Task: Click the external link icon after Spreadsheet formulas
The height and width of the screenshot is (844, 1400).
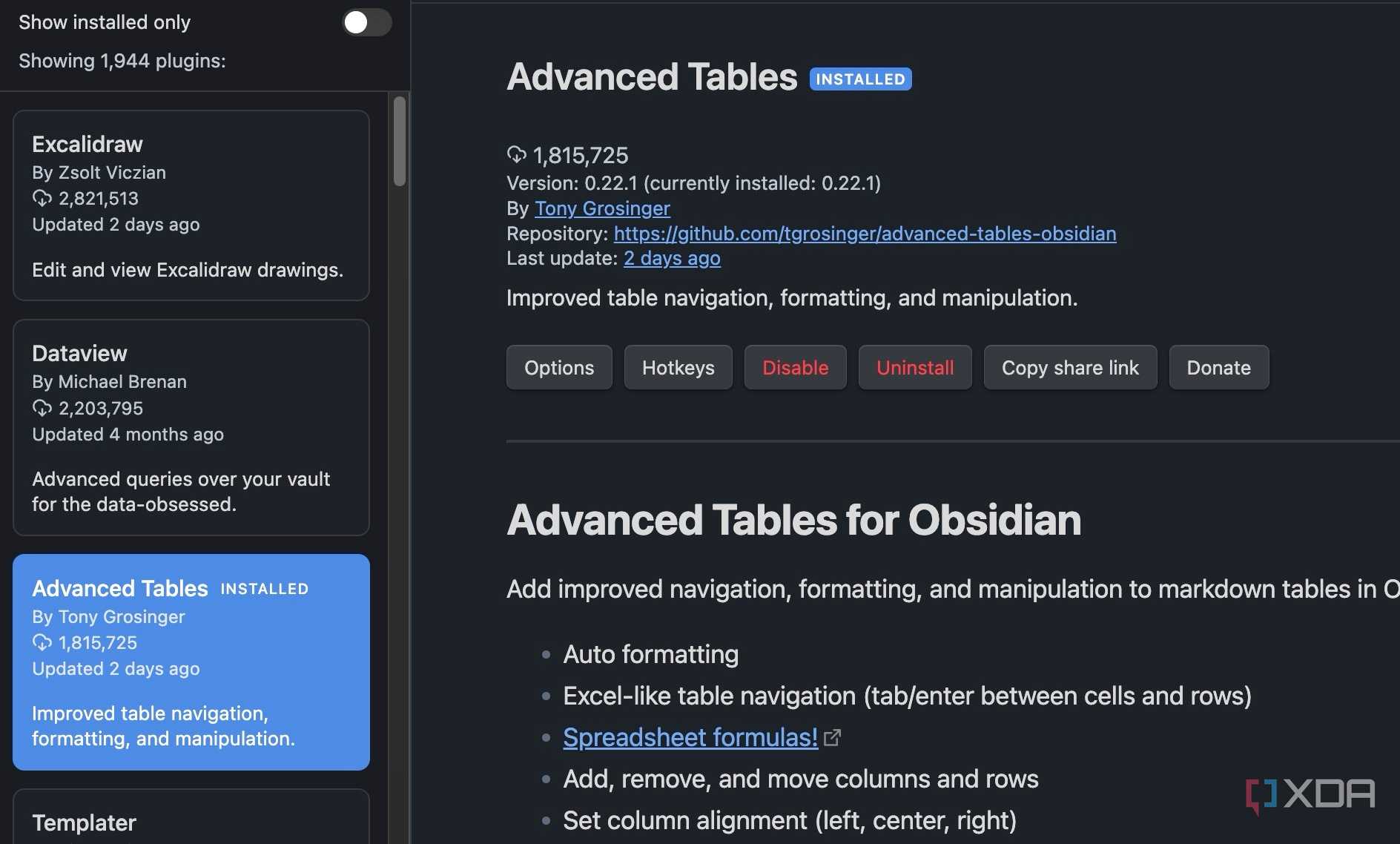Action: (x=833, y=737)
